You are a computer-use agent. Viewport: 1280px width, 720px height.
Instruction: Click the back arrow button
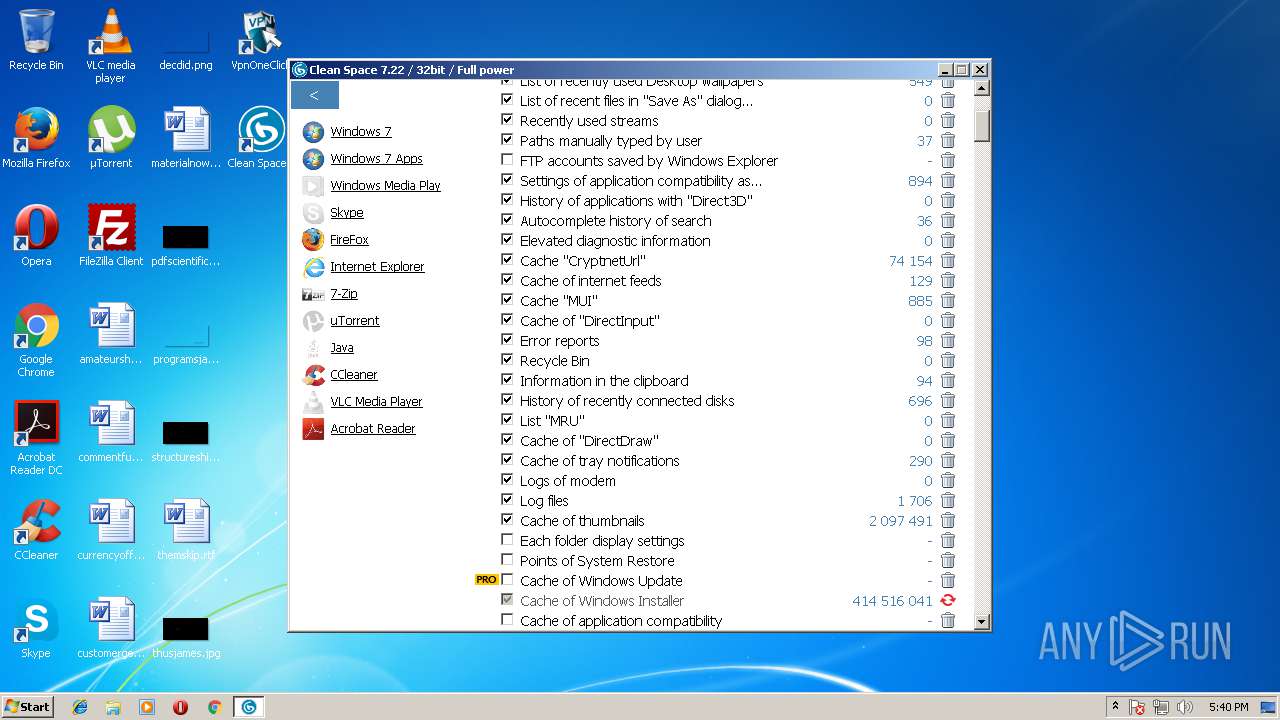point(315,95)
